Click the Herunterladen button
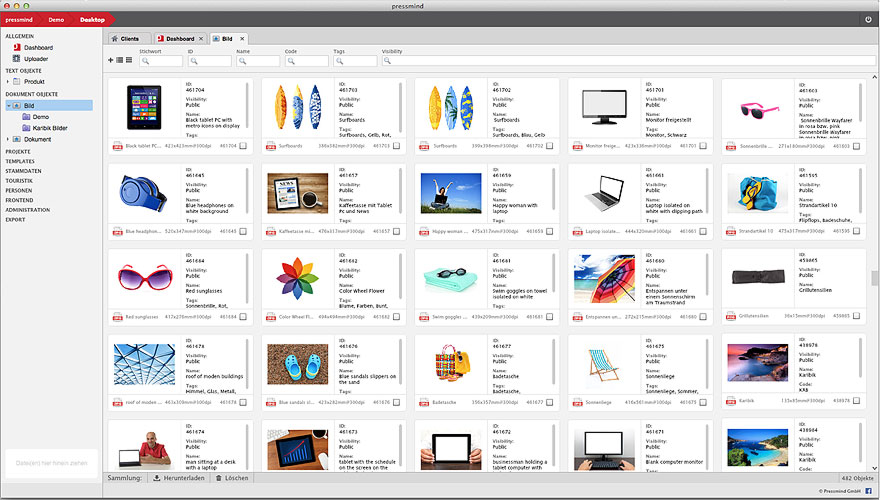880x500 pixels. tap(180, 479)
